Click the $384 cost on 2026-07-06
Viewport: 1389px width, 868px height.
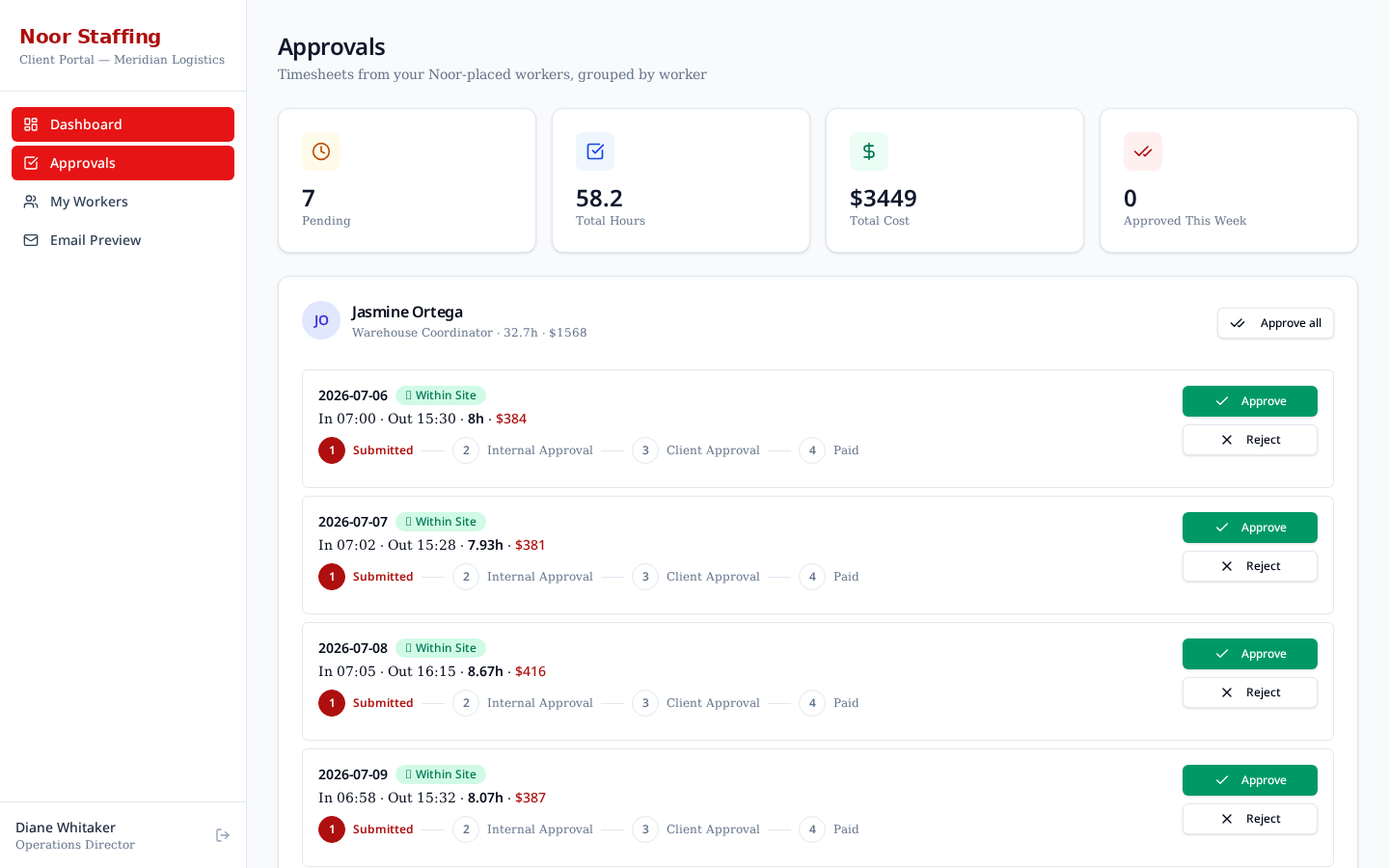(x=511, y=419)
